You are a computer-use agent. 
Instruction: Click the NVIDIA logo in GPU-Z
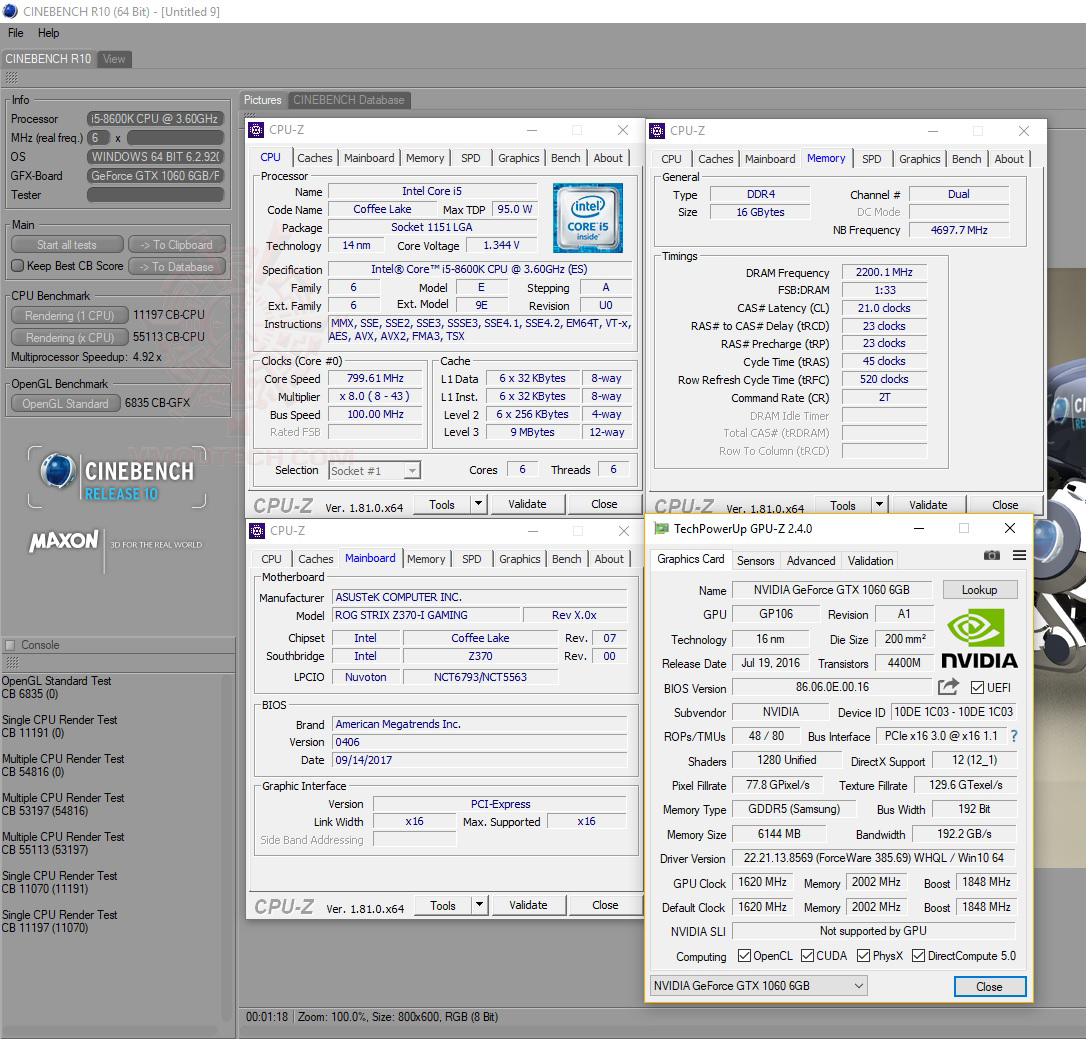979,640
